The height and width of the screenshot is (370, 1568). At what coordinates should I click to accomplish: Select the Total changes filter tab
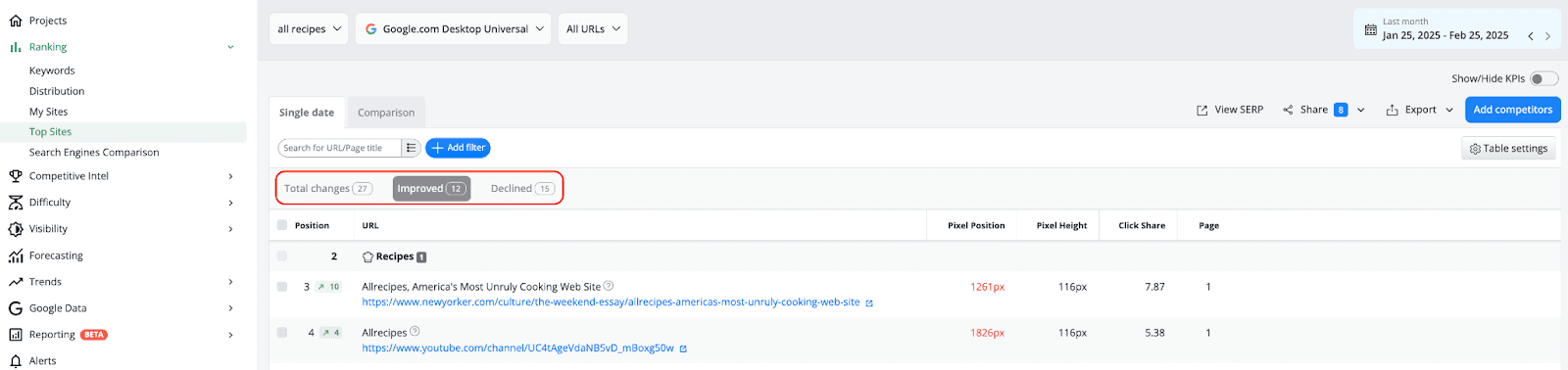click(328, 188)
